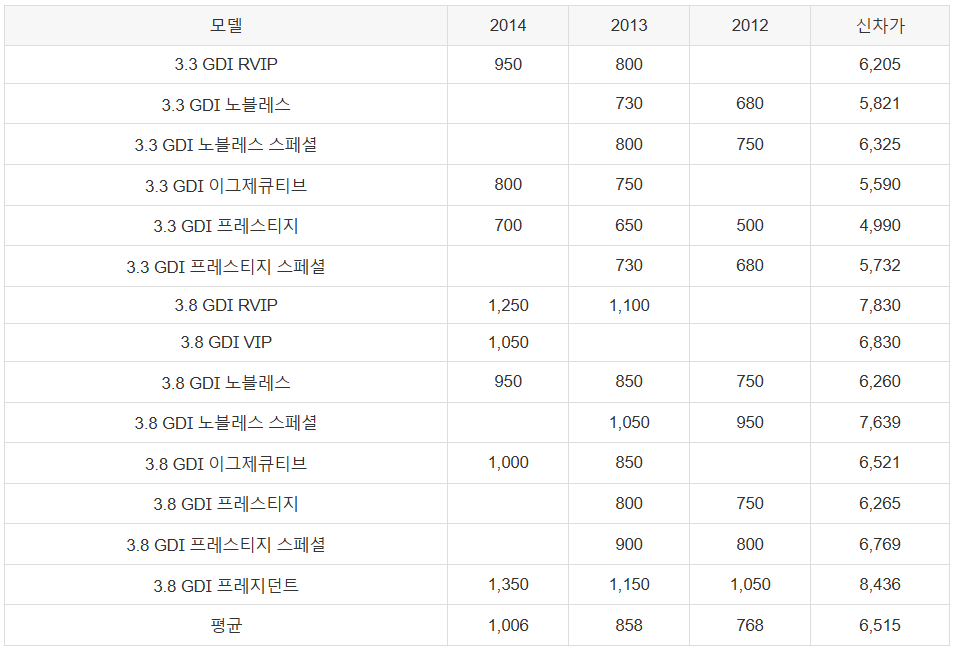The image size is (953, 649).
Task: Click the 768 average value for 2012
Action: click(749, 625)
